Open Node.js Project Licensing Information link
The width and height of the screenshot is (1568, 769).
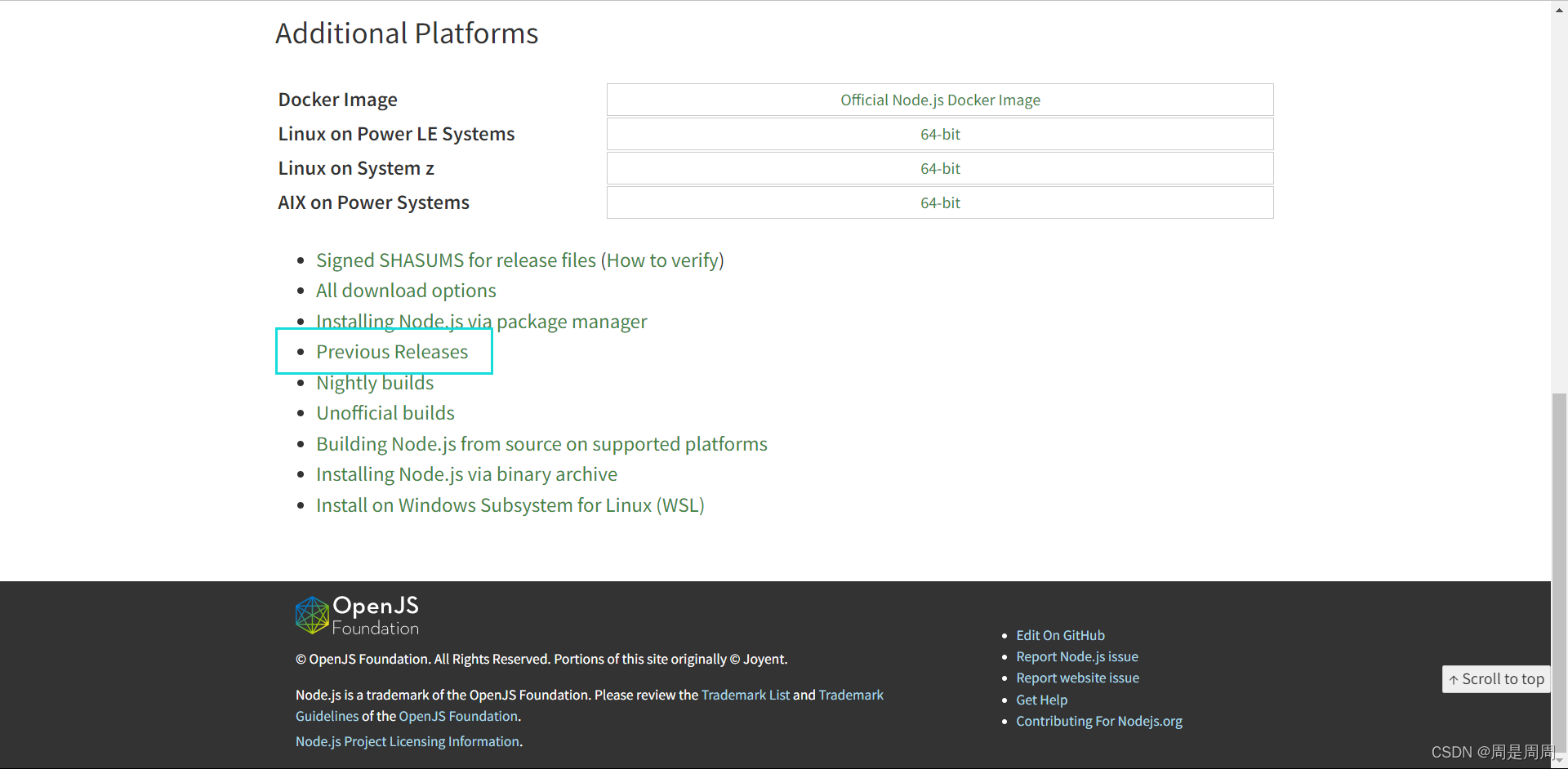click(x=408, y=741)
